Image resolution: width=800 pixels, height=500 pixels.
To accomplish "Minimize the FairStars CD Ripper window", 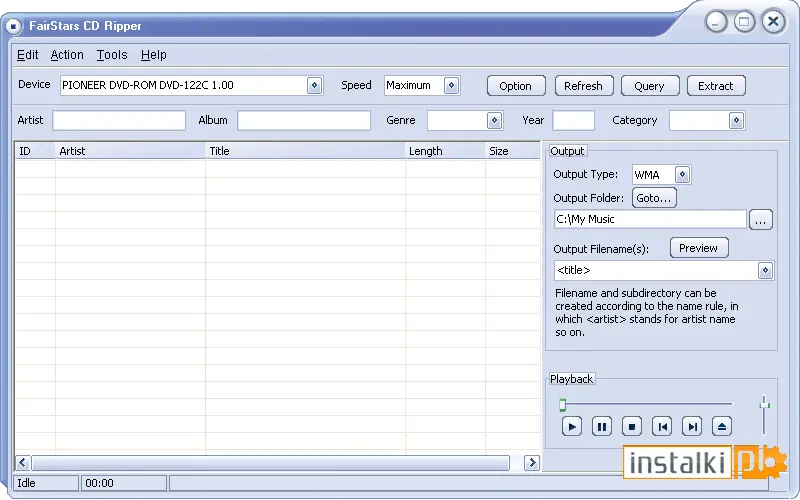I will 716,22.
